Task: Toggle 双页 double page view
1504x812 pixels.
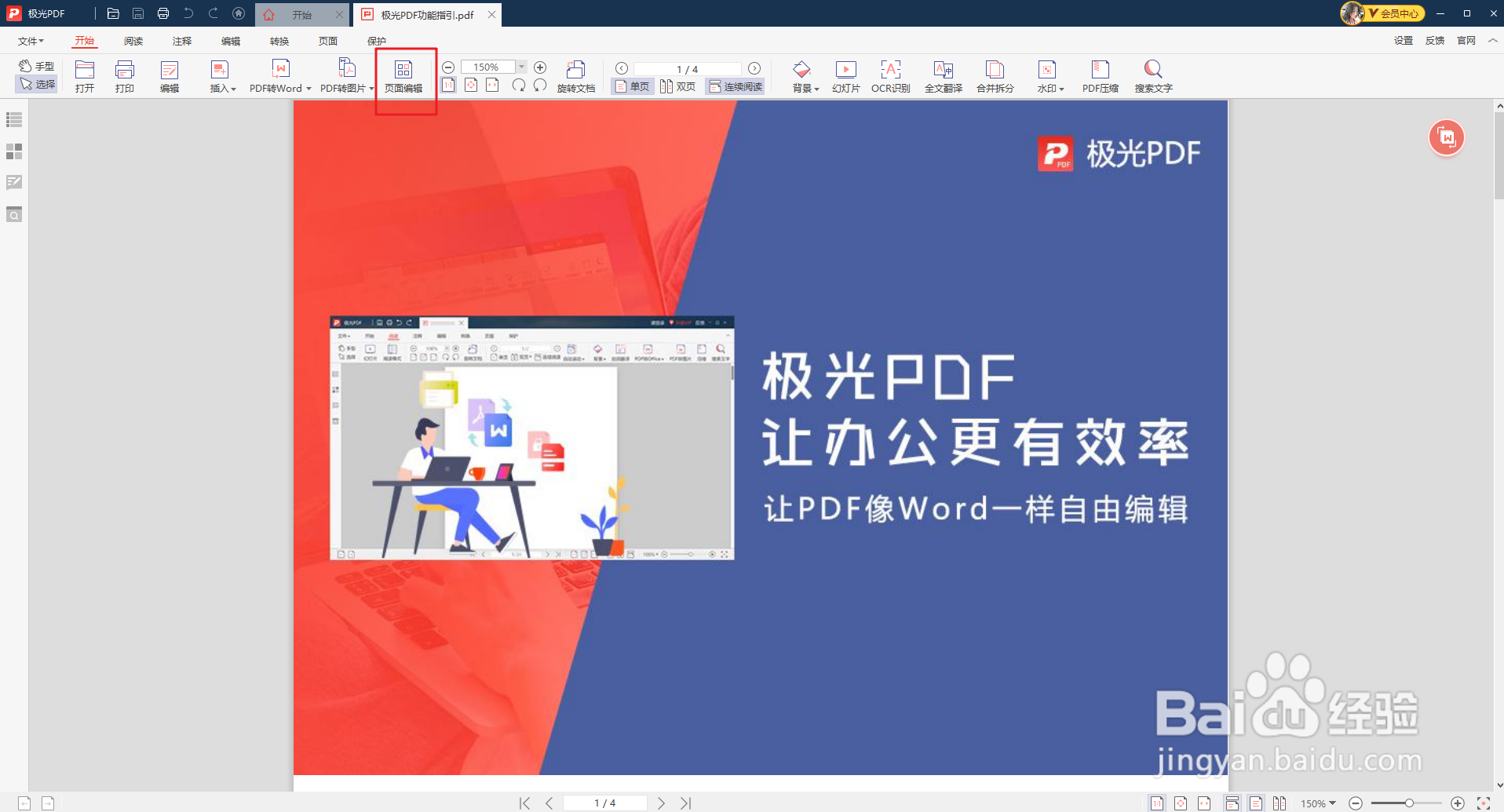Action: pyautogui.click(x=678, y=86)
